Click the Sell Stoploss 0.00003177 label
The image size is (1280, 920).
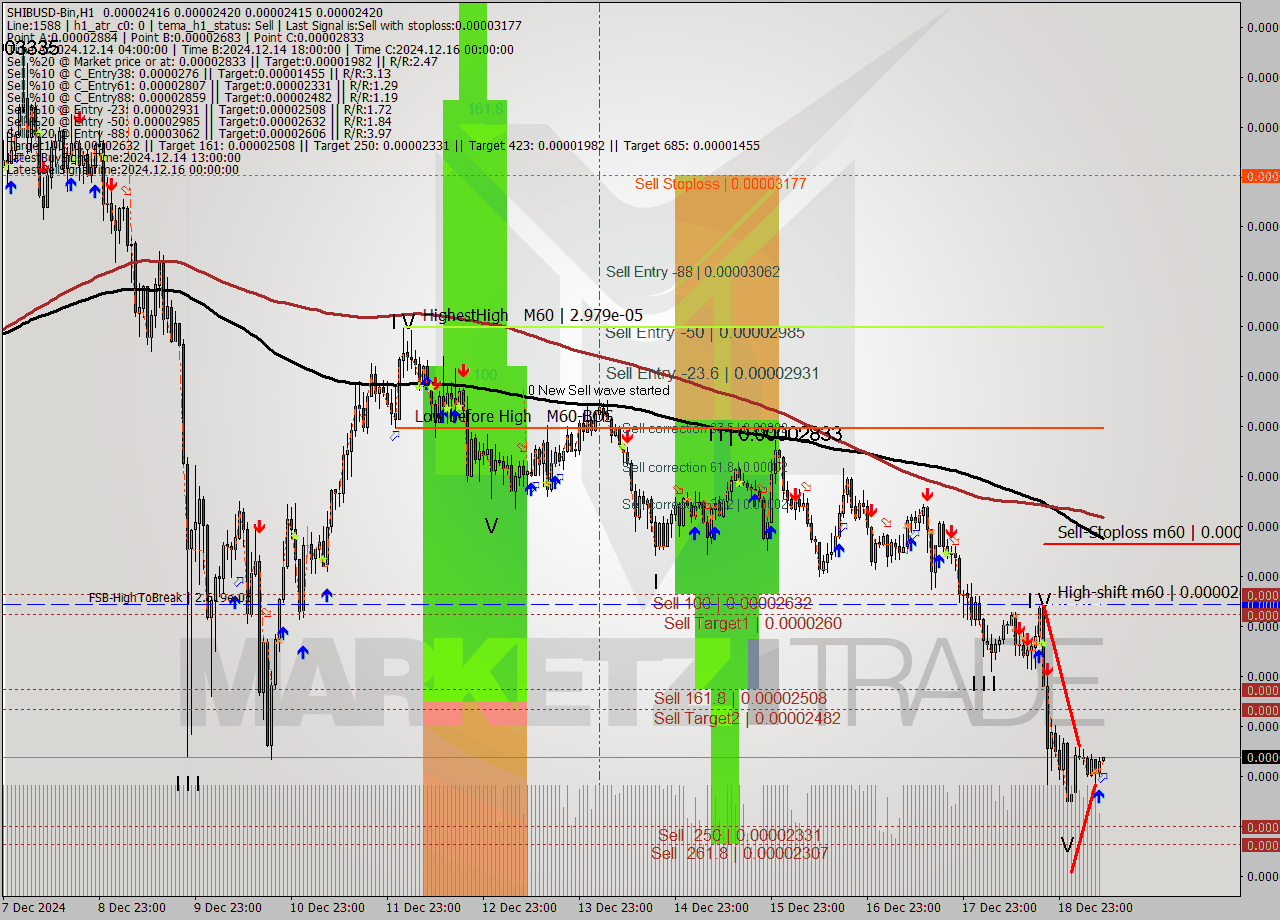720,184
